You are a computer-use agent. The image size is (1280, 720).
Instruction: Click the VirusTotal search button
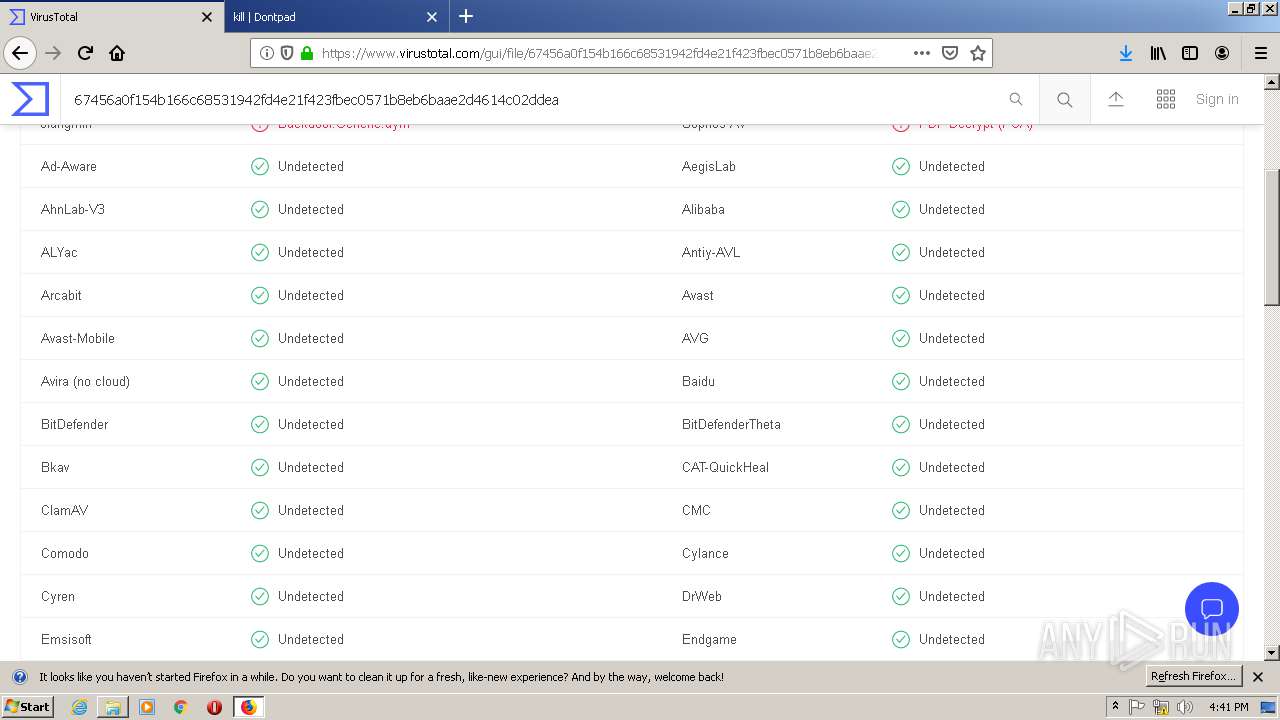(1065, 99)
